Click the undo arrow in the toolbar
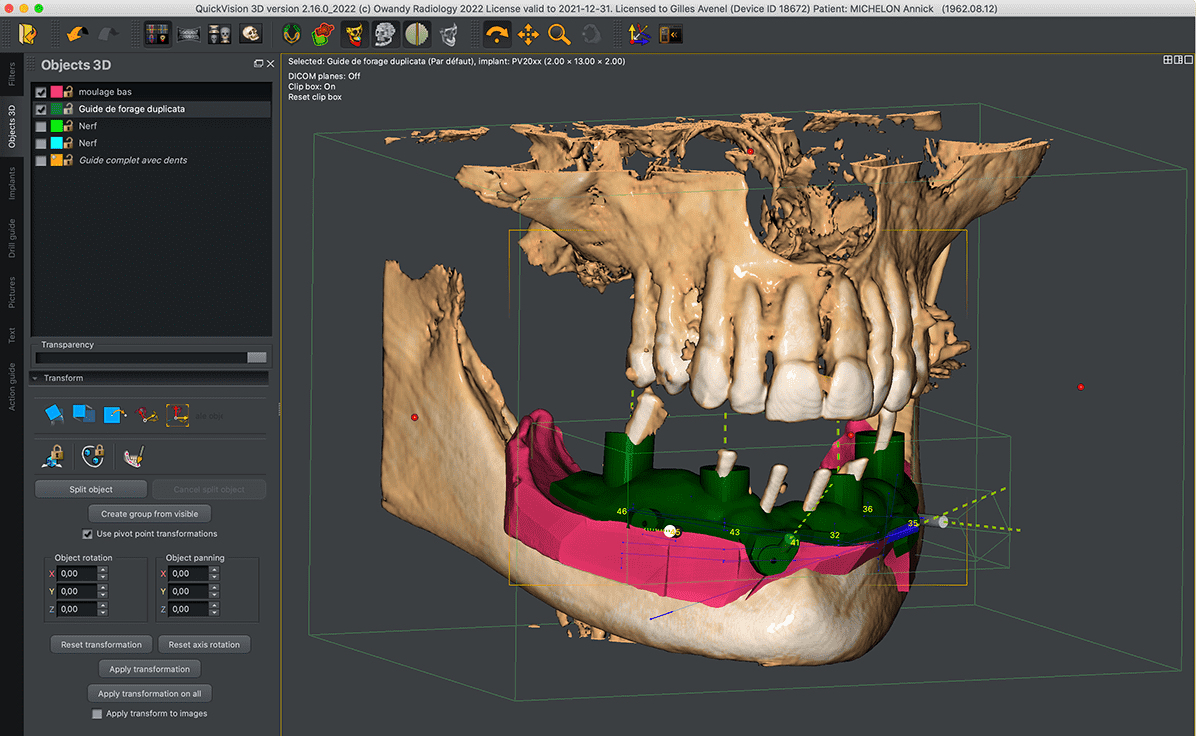This screenshot has height=736, width=1197. [x=75, y=35]
